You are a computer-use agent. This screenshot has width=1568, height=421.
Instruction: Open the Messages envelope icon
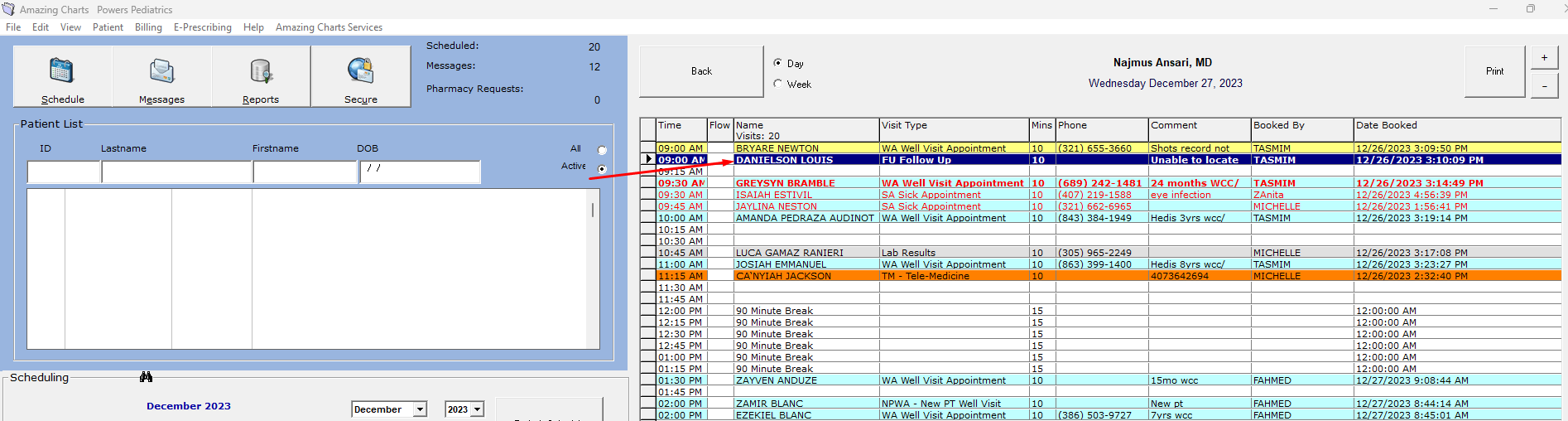click(161, 71)
